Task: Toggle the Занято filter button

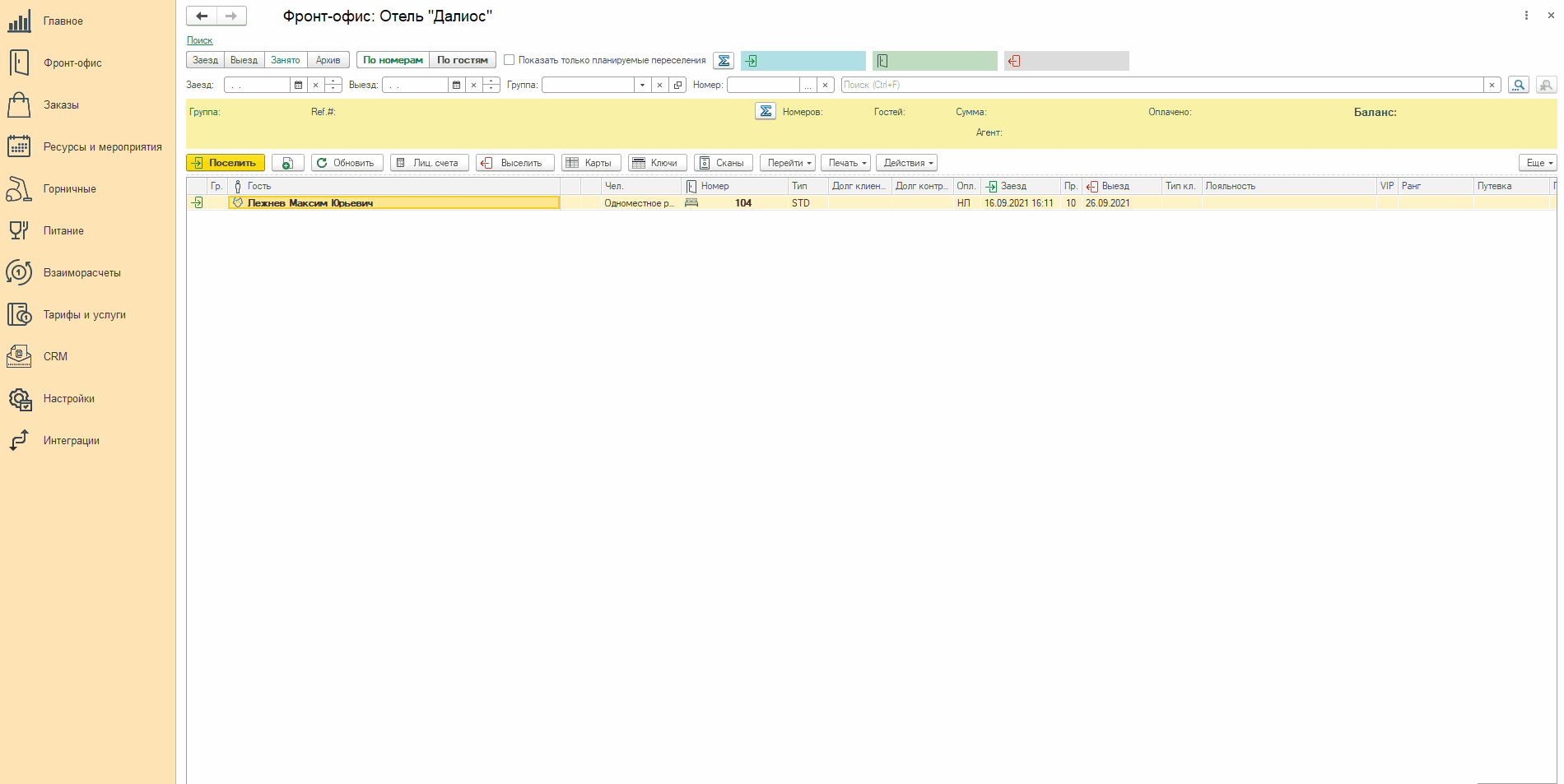Action: (286, 60)
